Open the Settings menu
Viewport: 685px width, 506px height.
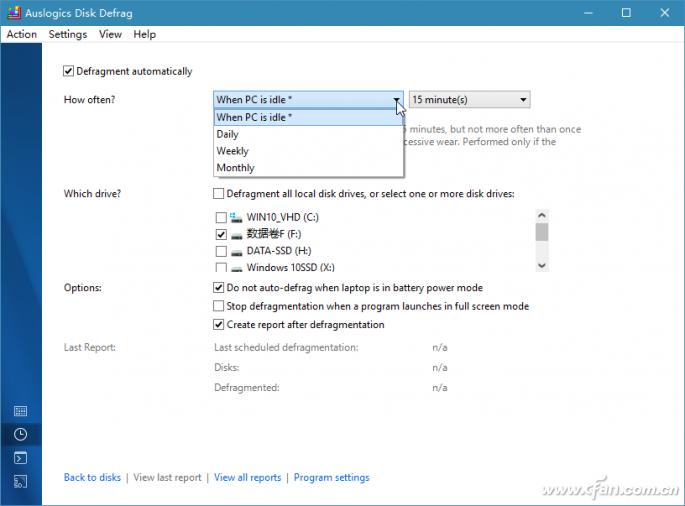68,34
